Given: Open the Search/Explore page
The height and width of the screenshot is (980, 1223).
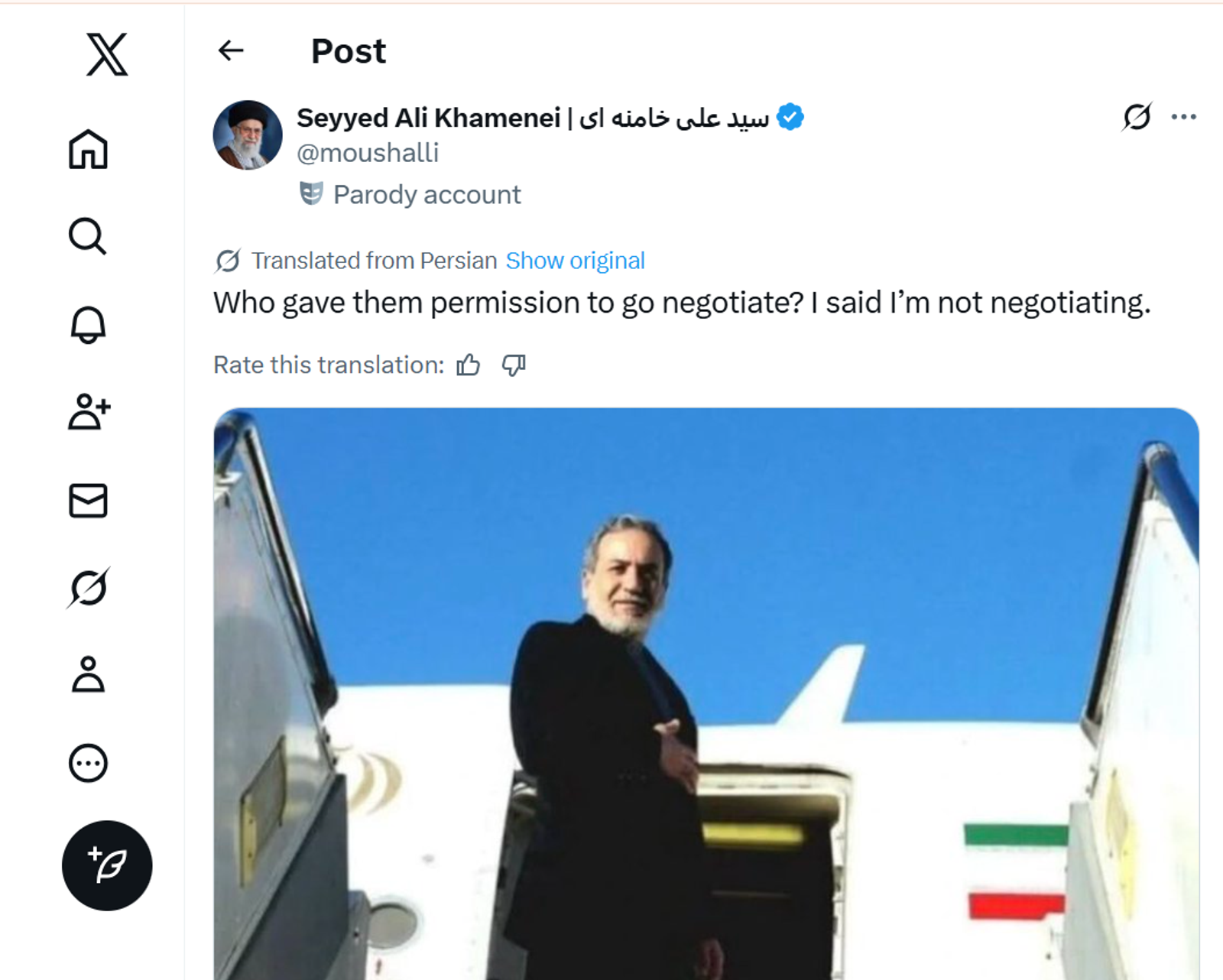Looking at the screenshot, I should click(88, 236).
